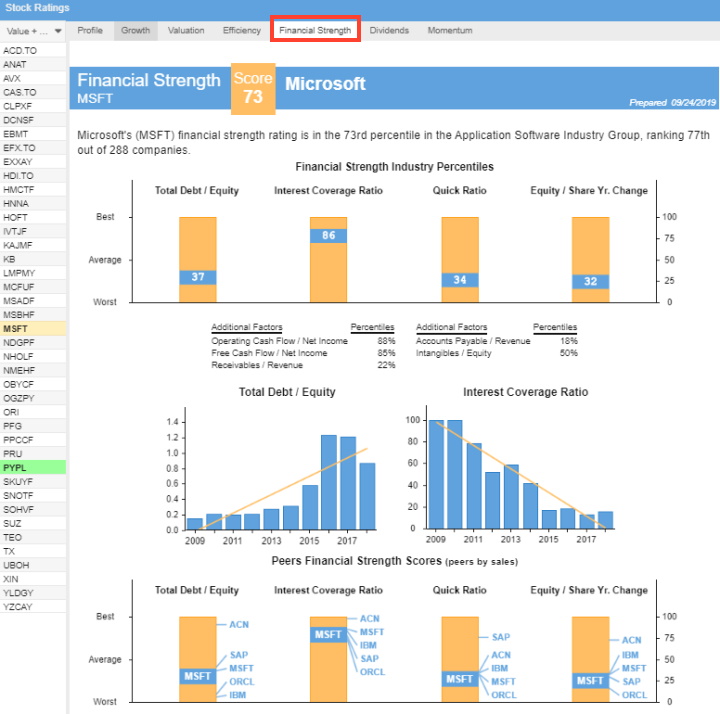Switch to the Momentum tab
Screen dimensions: 720x714
tap(450, 31)
